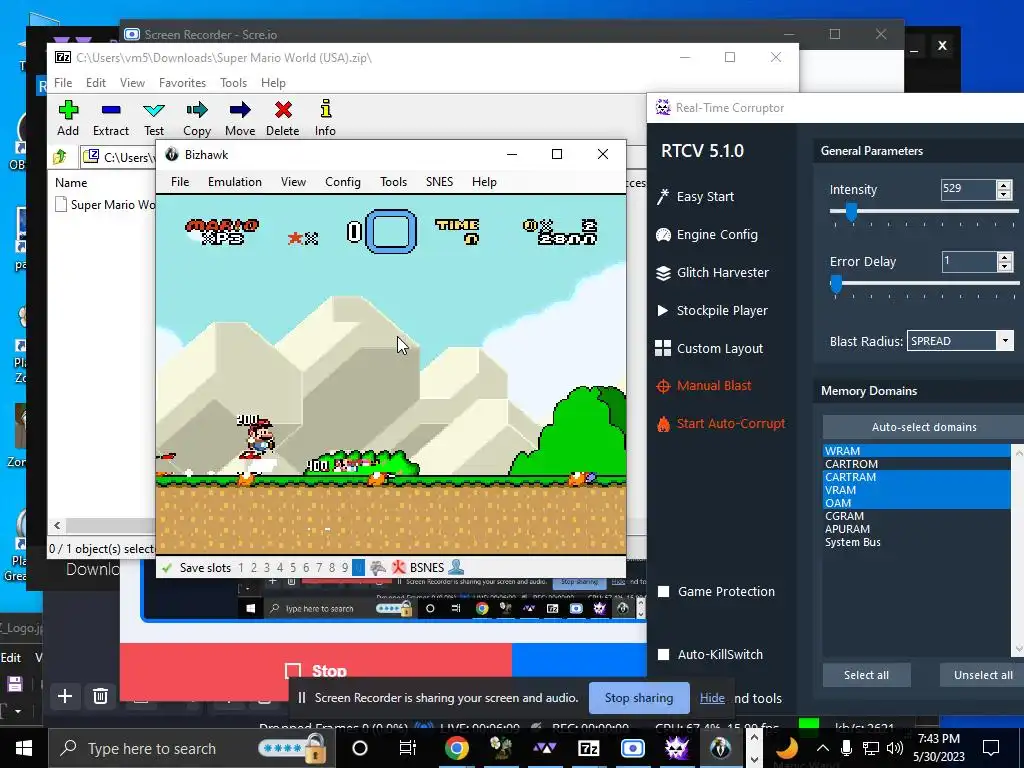The height and width of the screenshot is (768, 1024).
Task: Open the Windows Start menu
Action: point(24,748)
